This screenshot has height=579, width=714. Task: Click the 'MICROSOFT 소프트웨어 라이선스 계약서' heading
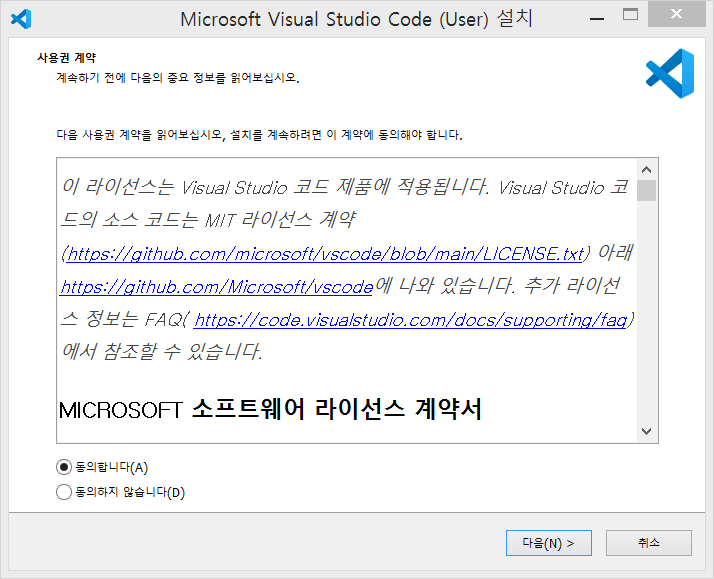pyautogui.click(x=270, y=409)
